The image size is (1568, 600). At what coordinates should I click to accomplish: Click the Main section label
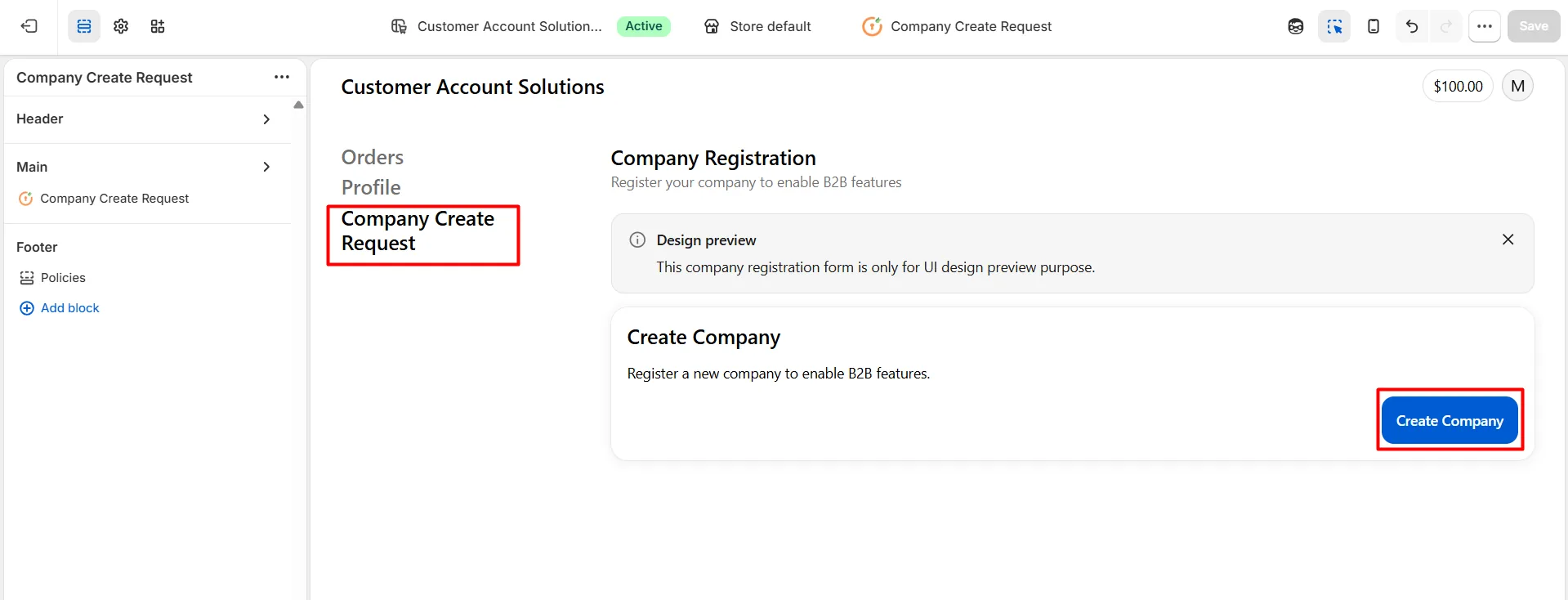click(32, 167)
